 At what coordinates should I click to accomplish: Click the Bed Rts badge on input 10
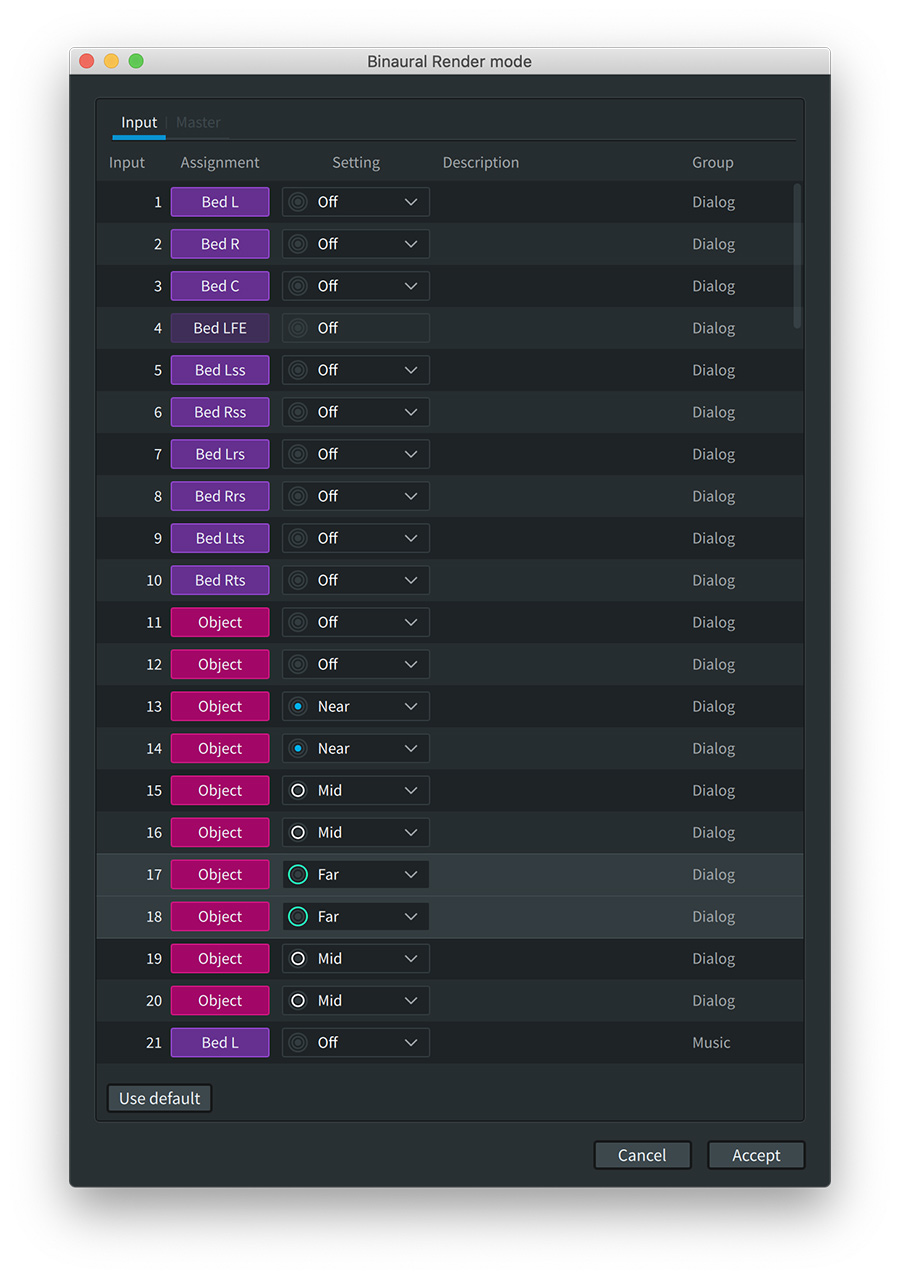click(x=219, y=580)
